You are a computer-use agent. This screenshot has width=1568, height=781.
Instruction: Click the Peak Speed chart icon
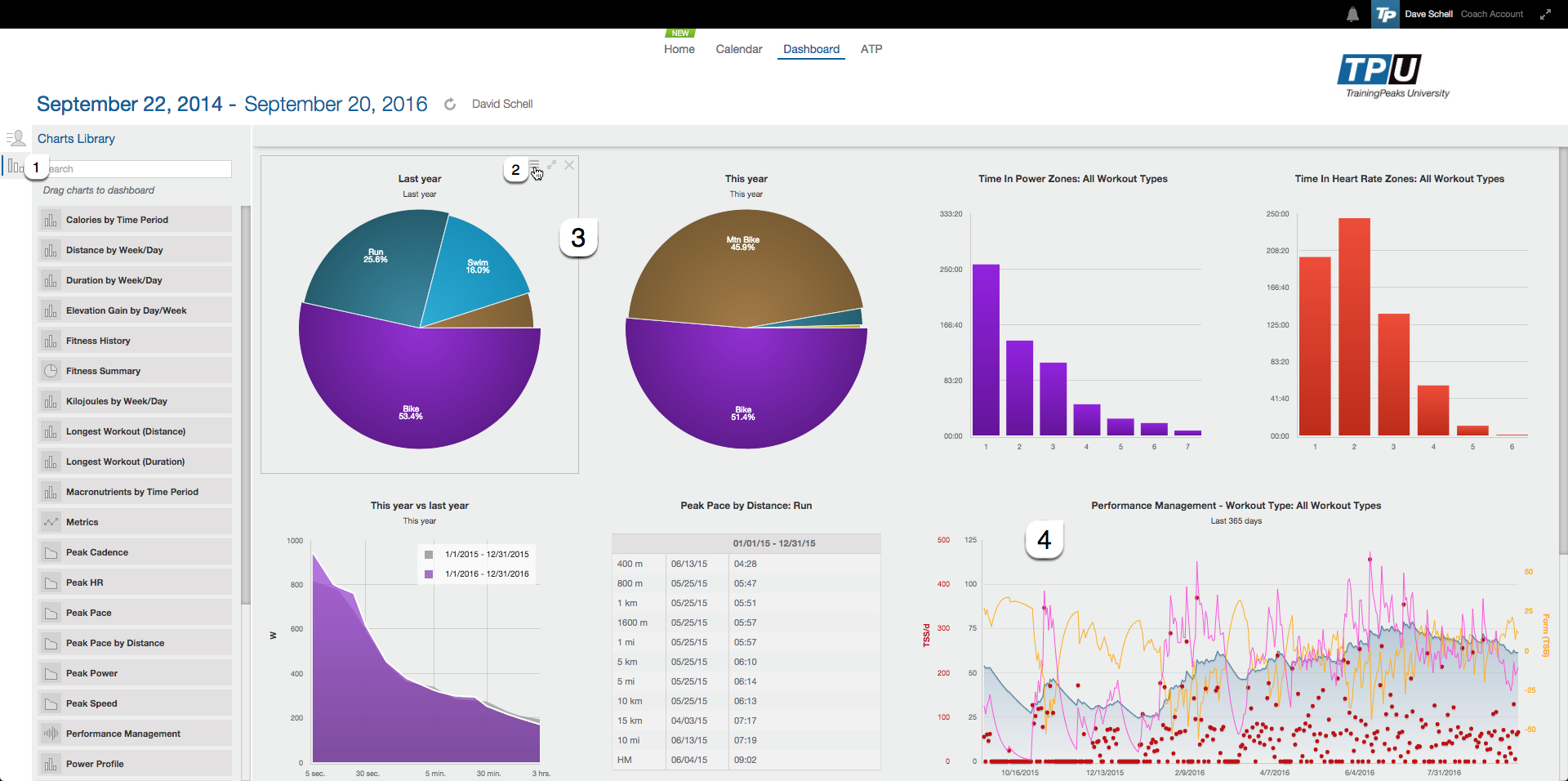[51, 703]
